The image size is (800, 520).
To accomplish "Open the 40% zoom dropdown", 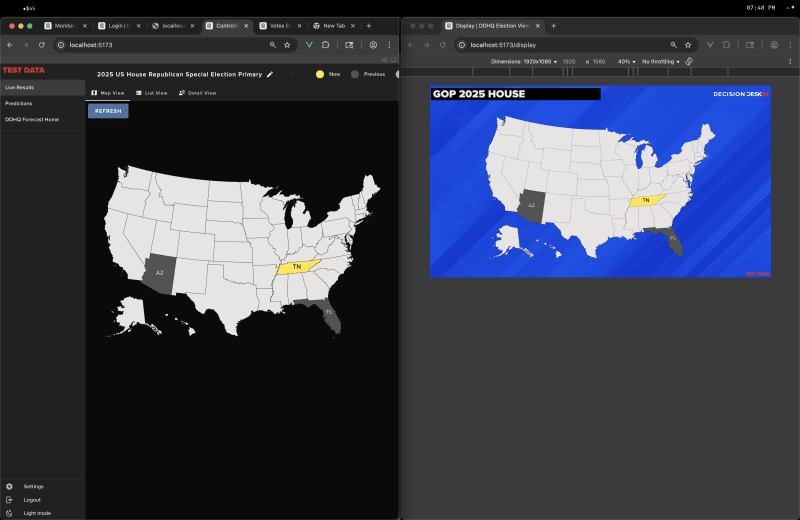I will [x=627, y=62].
